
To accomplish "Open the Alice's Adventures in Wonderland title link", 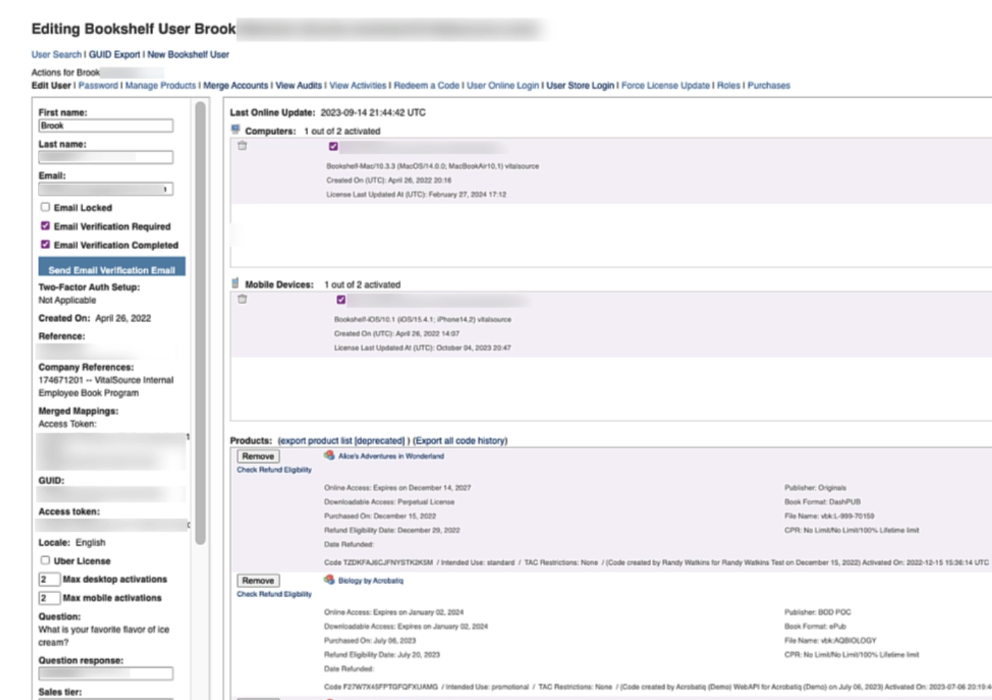I will [x=391, y=456].
